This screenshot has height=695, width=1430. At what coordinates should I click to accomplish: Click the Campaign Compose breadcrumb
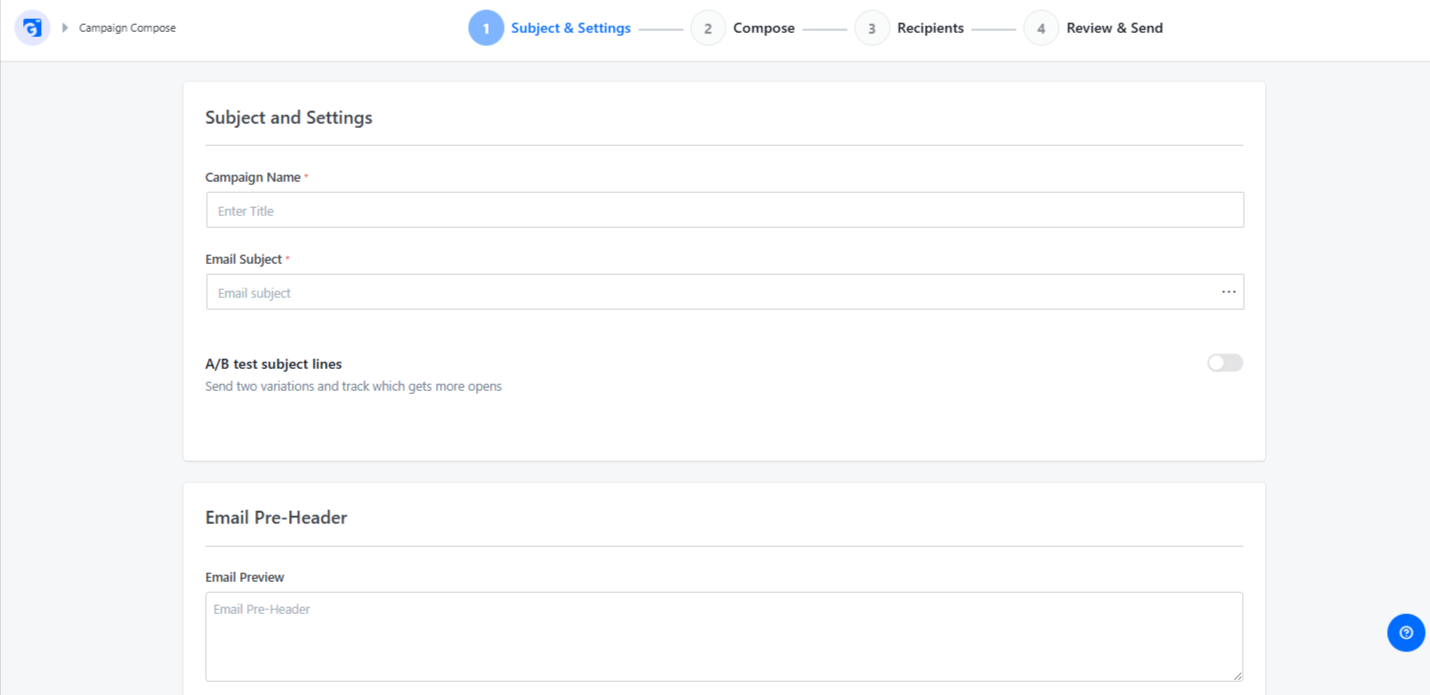127,28
